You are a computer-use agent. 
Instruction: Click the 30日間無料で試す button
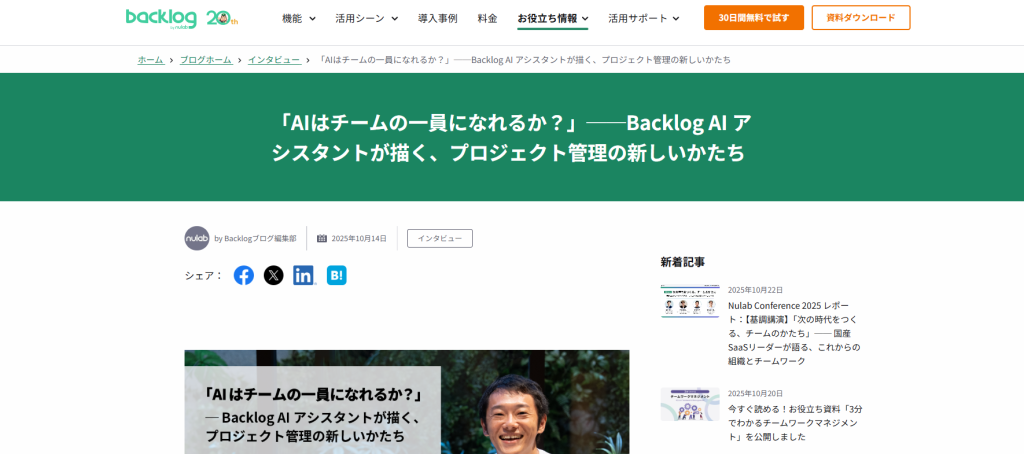(753, 18)
